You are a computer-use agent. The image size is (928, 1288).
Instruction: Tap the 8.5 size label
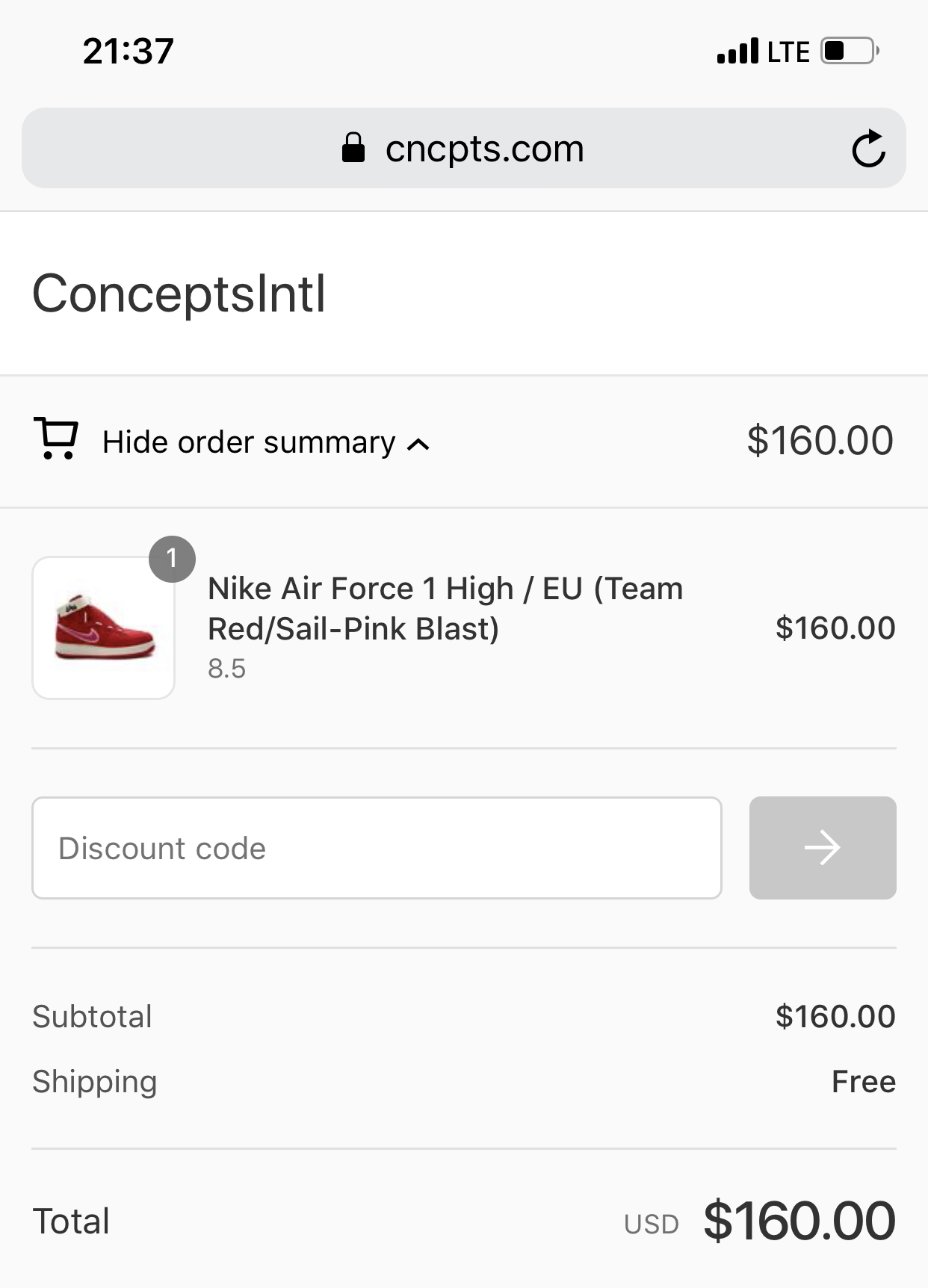pyautogui.click(x=226, y=669)
